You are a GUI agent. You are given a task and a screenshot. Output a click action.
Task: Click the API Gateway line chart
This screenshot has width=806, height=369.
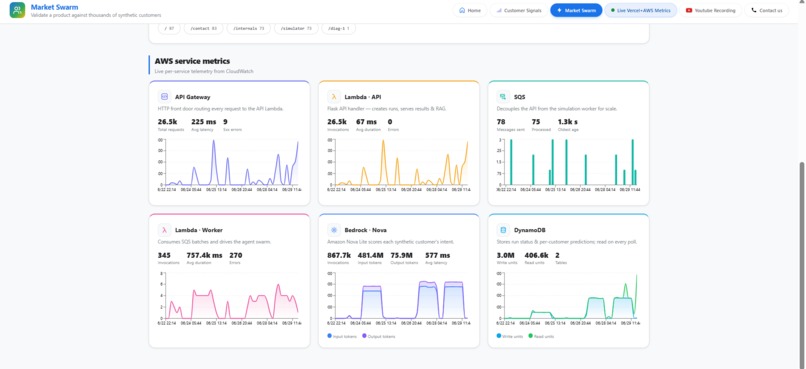click(229, 164)
